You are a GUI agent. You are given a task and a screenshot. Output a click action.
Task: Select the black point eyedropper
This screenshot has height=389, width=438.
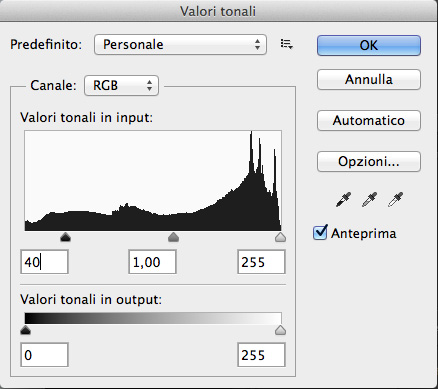click(x=343, y=199)
